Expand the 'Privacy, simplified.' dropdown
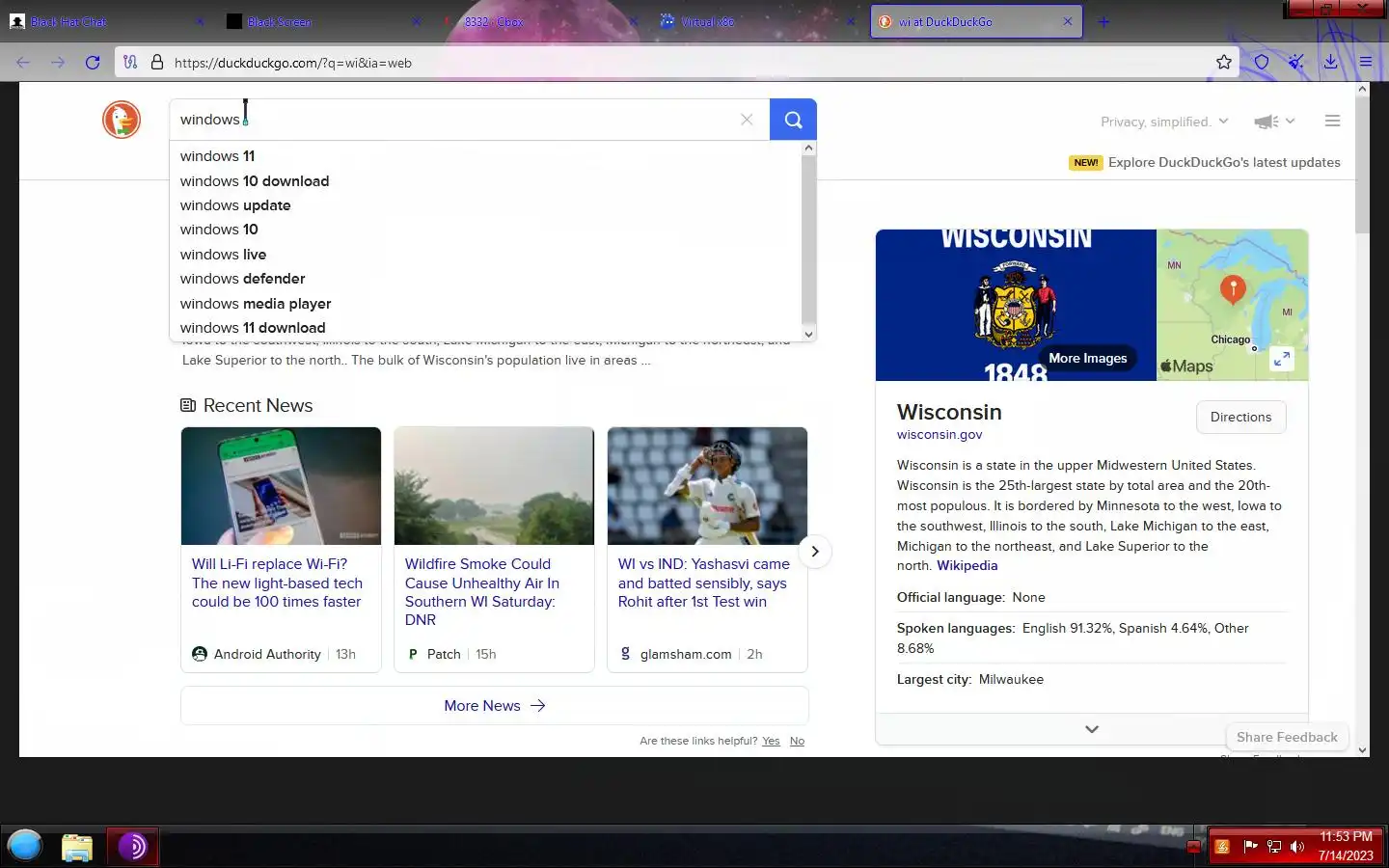The image size is (1389, 868). coord(1164,122)
